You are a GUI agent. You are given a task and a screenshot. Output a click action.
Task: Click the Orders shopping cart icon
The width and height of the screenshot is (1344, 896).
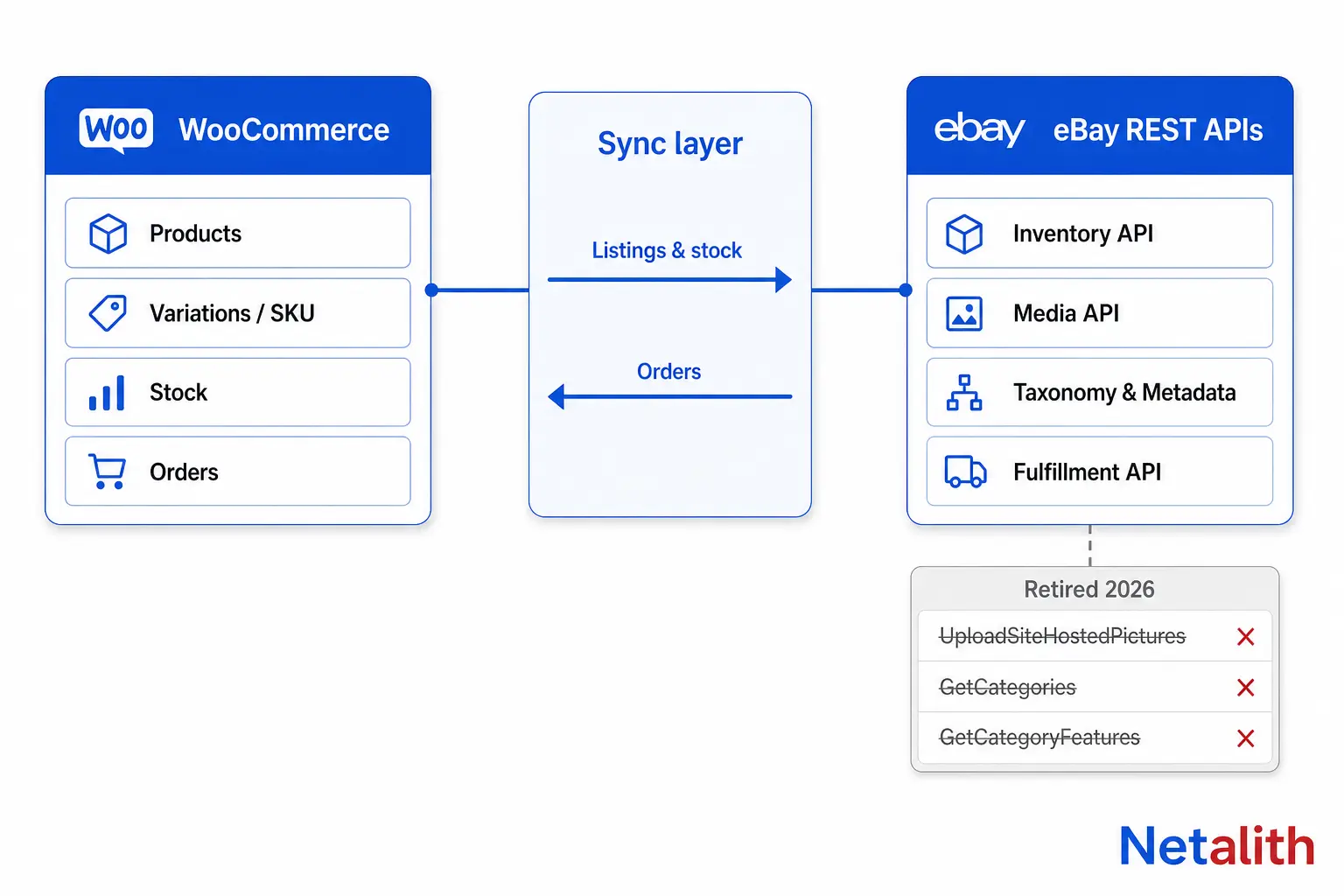tap(107, 472)
